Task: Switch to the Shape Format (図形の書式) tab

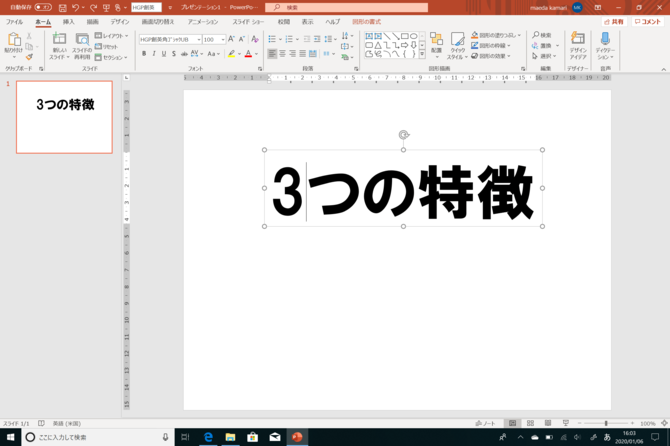Action: pyautogui.click(x=367, y=22)
